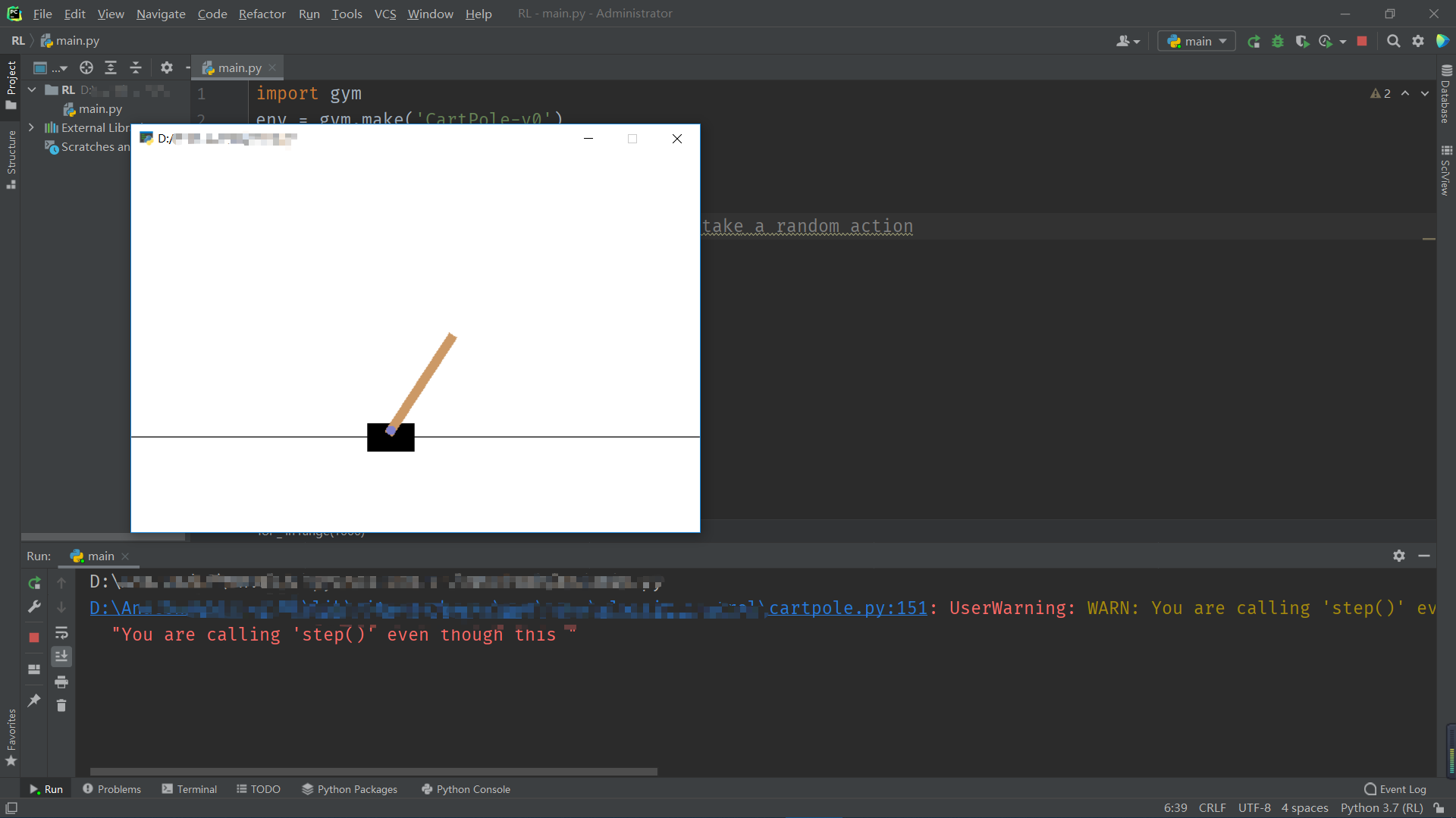Open the Navigate menu

pyautogui.click(x=161, y=14)
